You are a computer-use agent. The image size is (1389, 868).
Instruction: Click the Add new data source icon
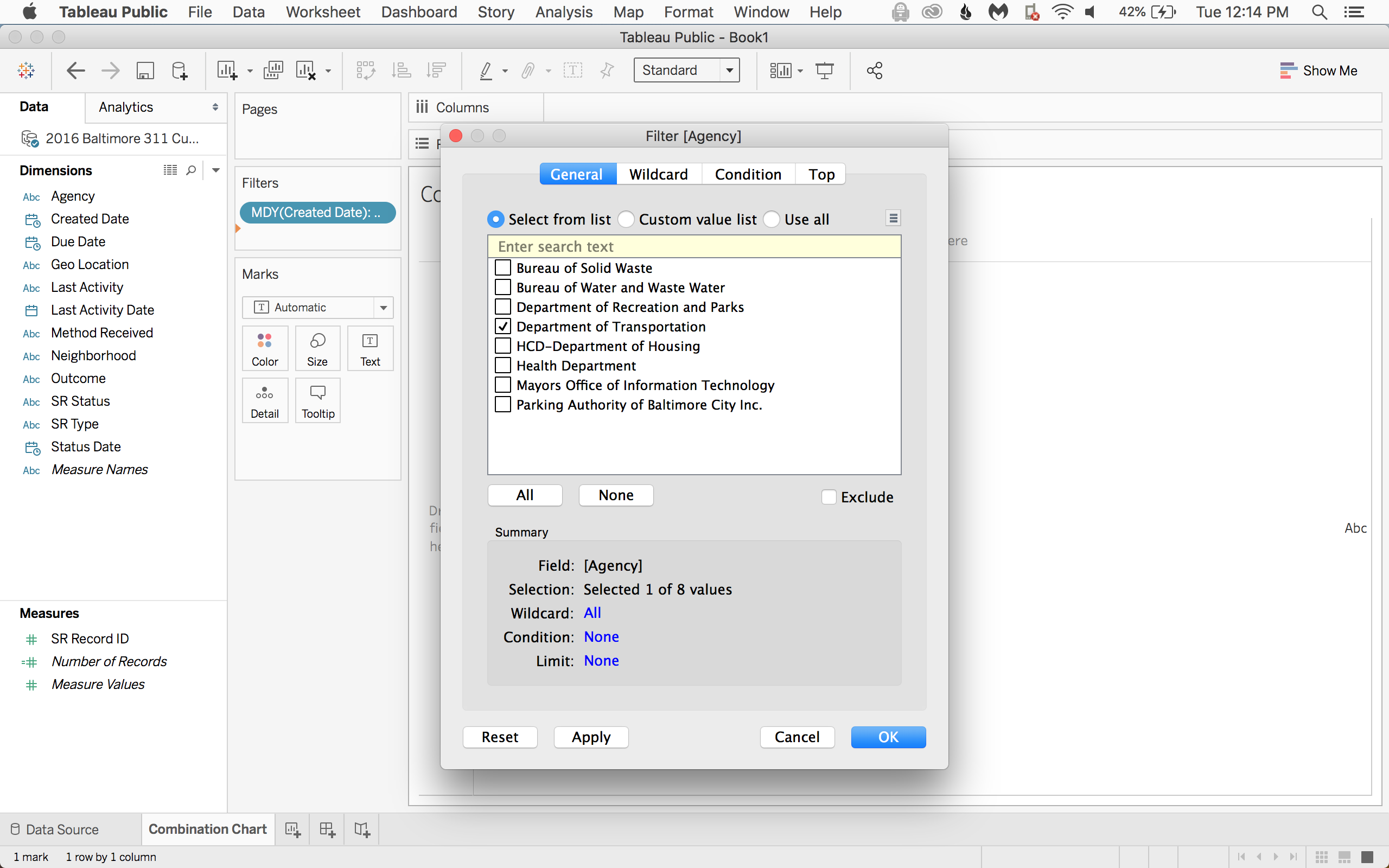click(180, 71)
